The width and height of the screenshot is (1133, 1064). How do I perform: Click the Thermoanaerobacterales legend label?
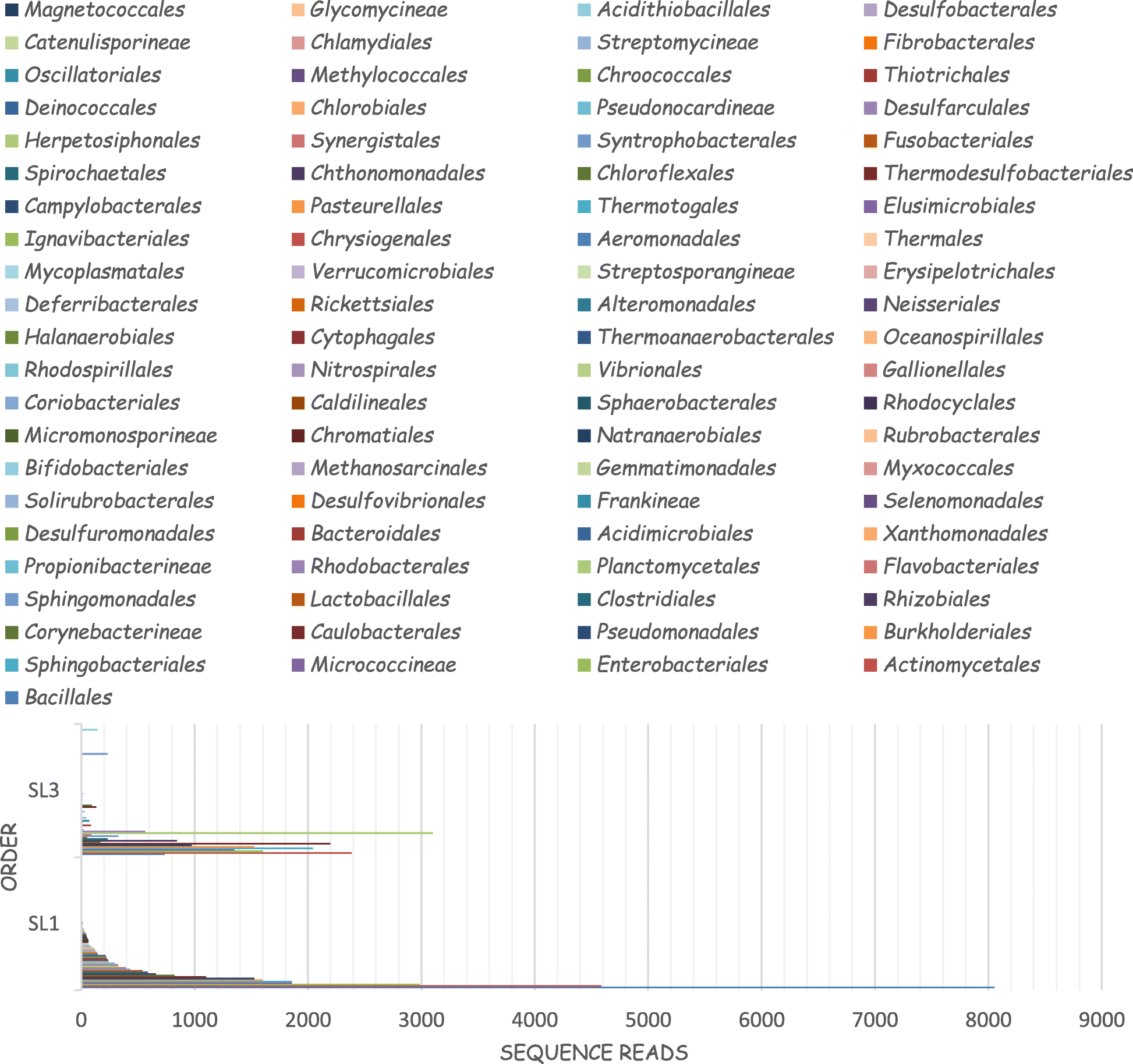click(x=716, y=337)
